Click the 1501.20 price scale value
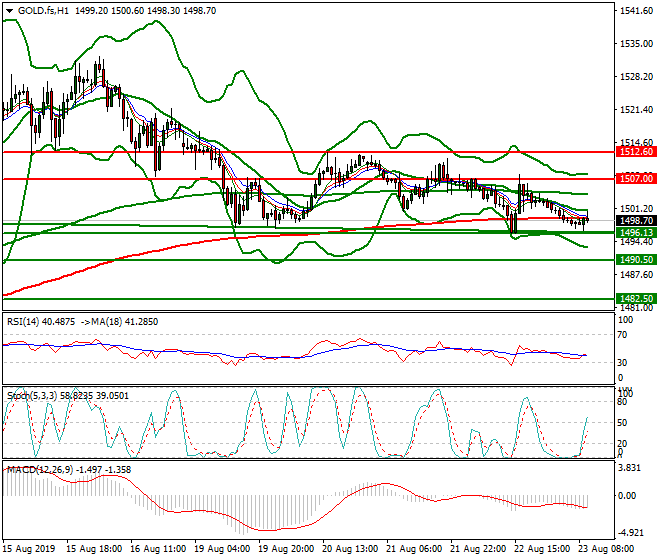Viewport: 660px width, 560px height. tap(637, 208)
